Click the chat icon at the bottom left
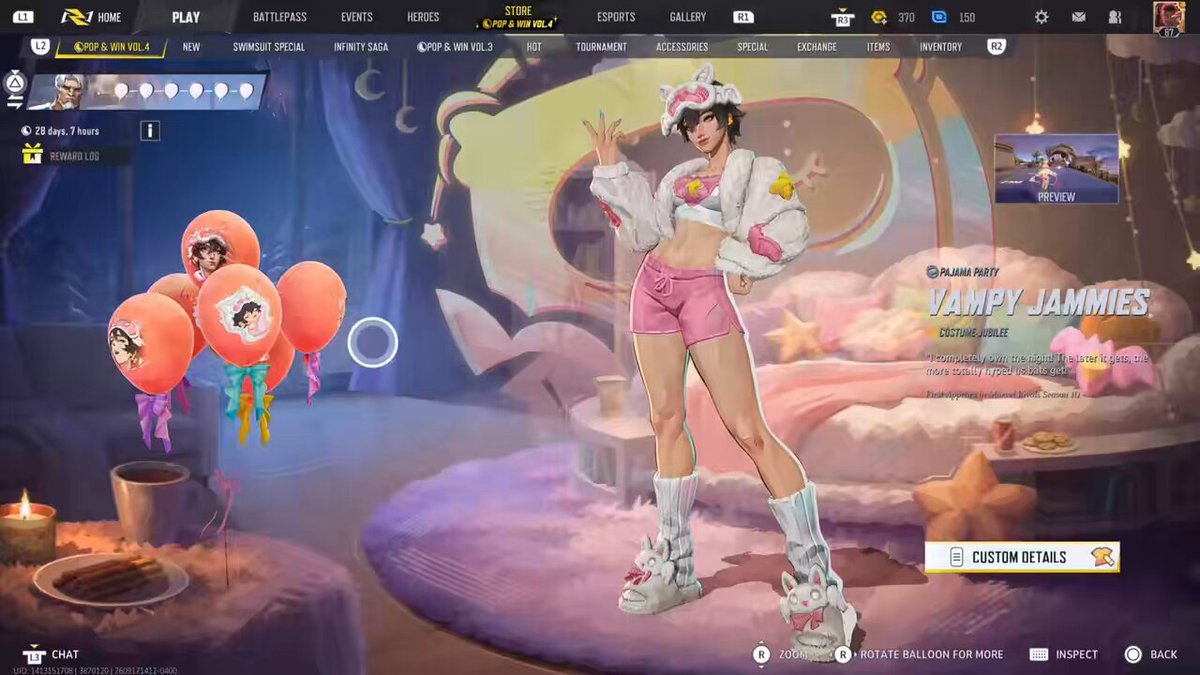1200x675 pixels. [35, 654]
